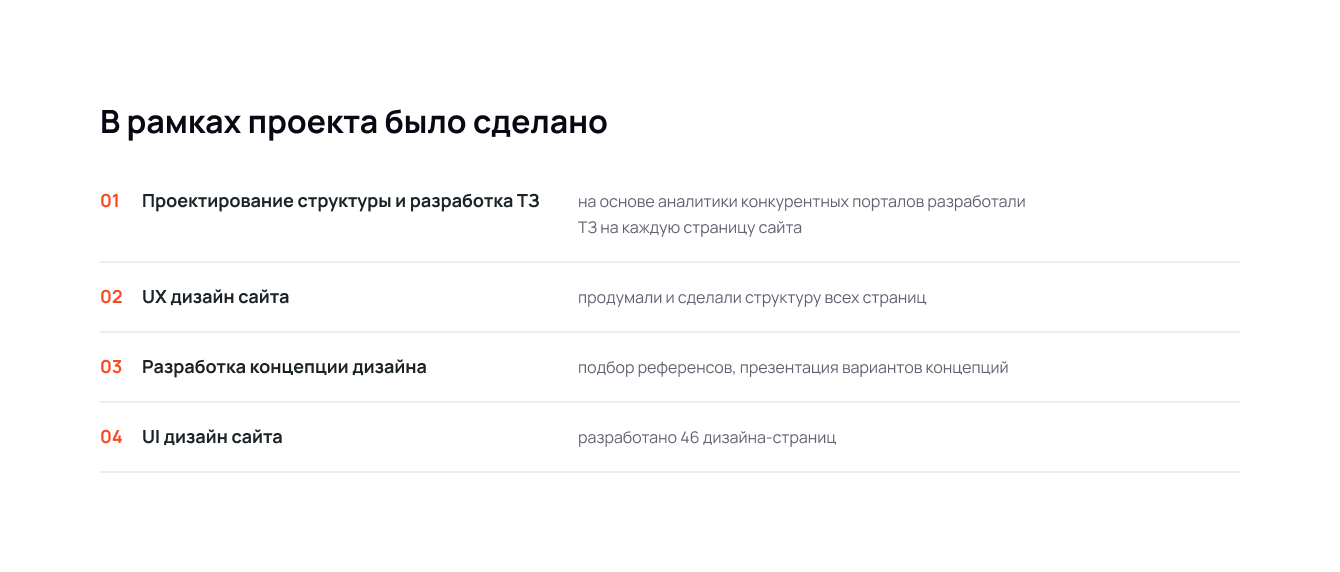
Task: Select the "UX дизайн сайта" title
Action: tap(215, 297)
